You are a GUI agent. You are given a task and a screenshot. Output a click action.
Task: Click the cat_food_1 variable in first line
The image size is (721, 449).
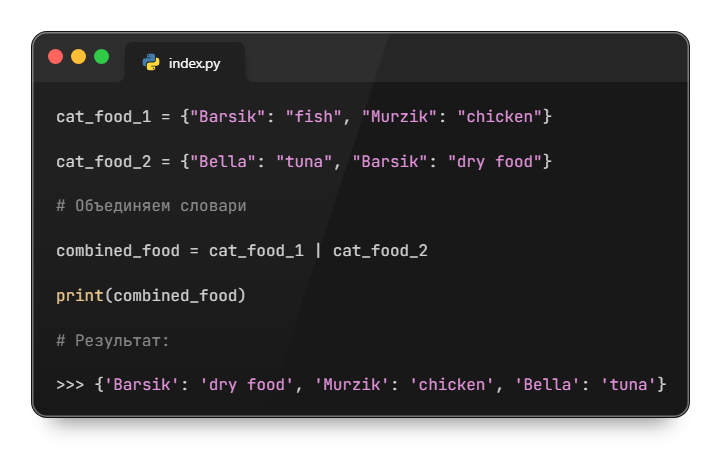tap(103, 117)
